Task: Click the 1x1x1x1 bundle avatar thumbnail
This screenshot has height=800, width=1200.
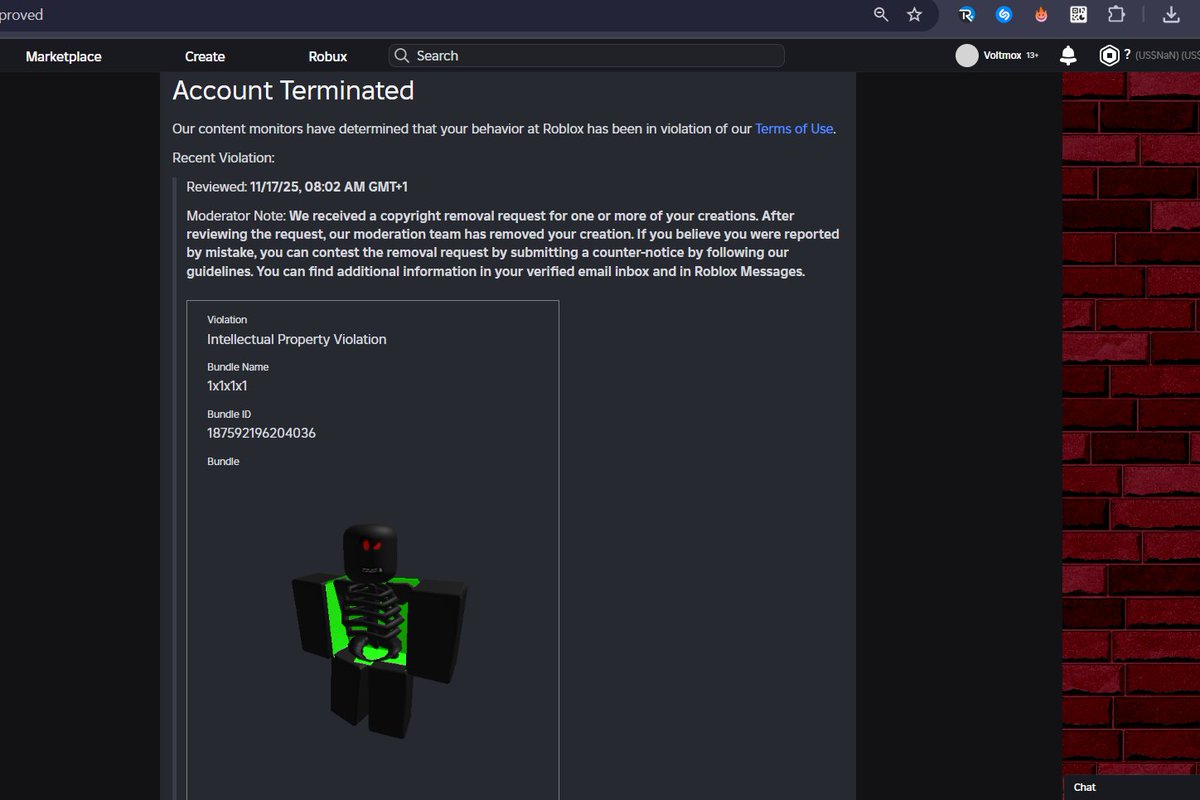Action: click(379, 631)
